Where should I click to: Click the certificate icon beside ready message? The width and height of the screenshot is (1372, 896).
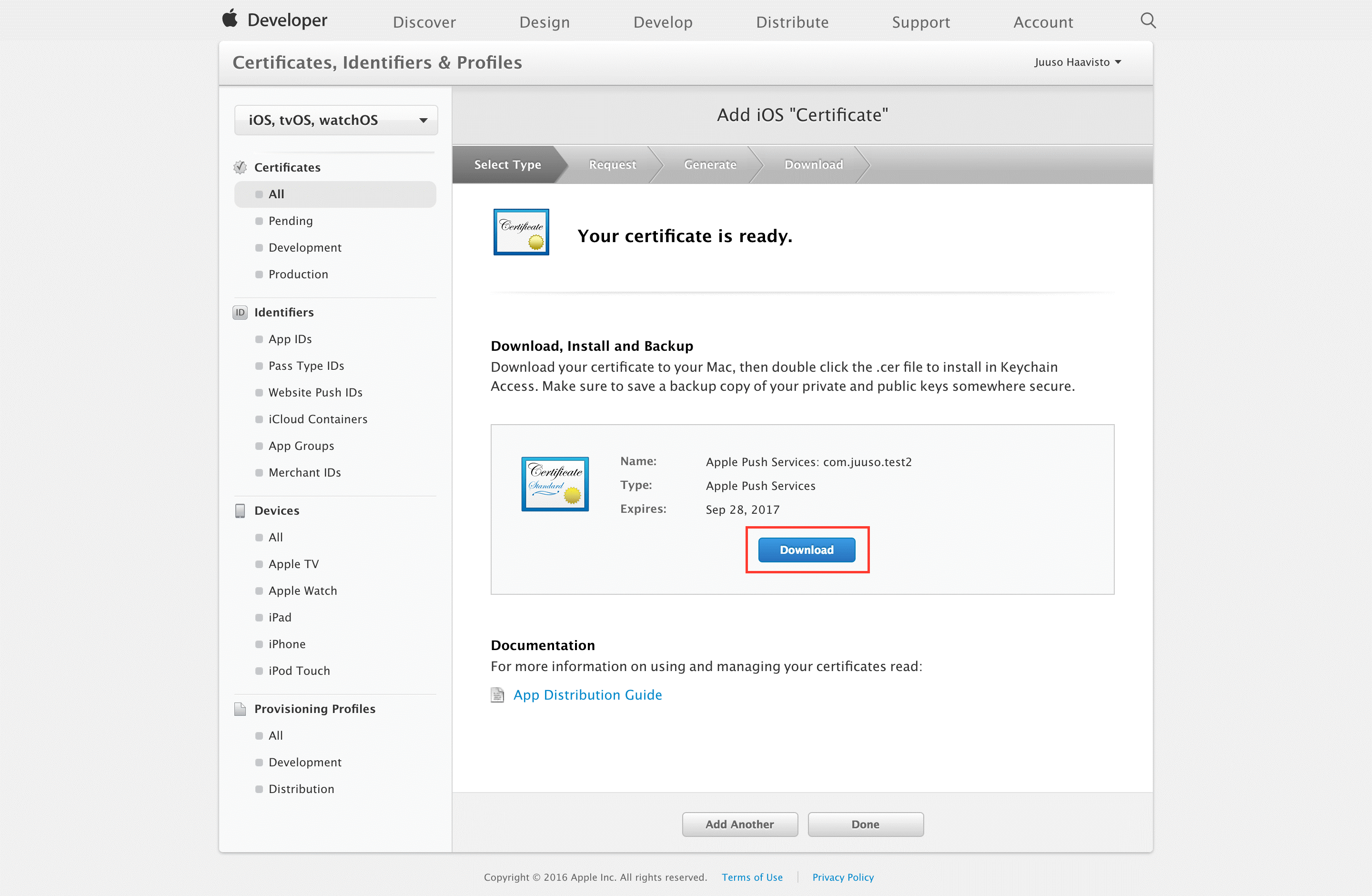pos(521,232)
